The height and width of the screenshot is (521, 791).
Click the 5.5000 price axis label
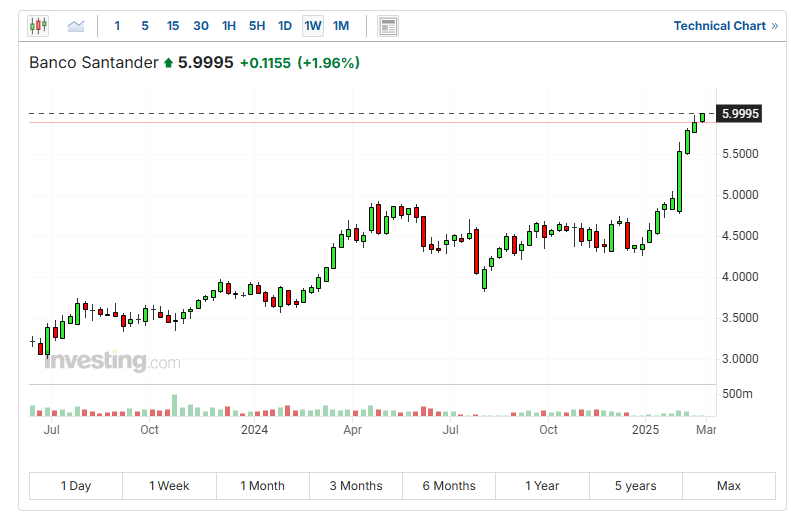coord(740,154)
